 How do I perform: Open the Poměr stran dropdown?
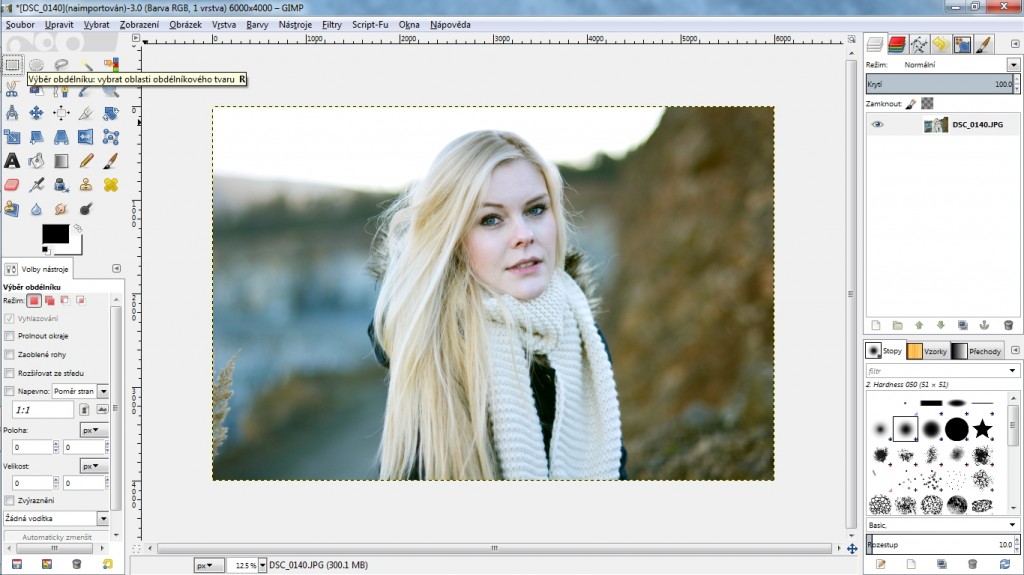[x=80, y=391]
